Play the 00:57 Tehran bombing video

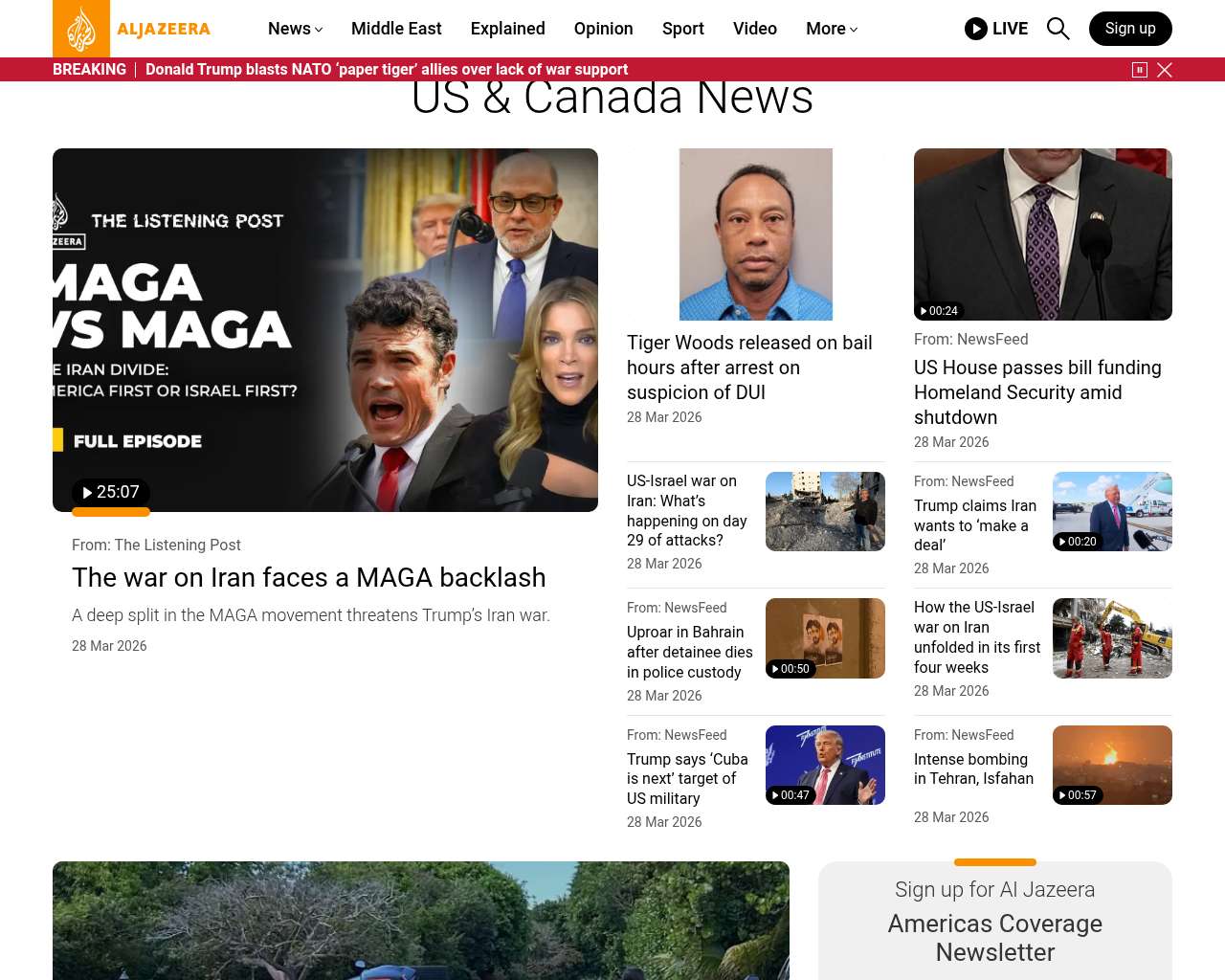click(1078, 795)
